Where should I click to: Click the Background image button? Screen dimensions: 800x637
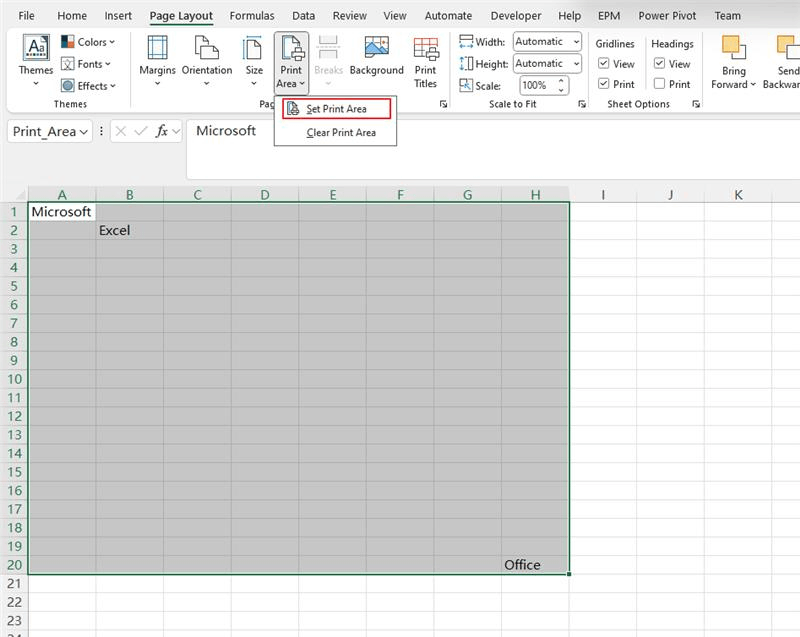pyautogui.click(x=377, y=56)
